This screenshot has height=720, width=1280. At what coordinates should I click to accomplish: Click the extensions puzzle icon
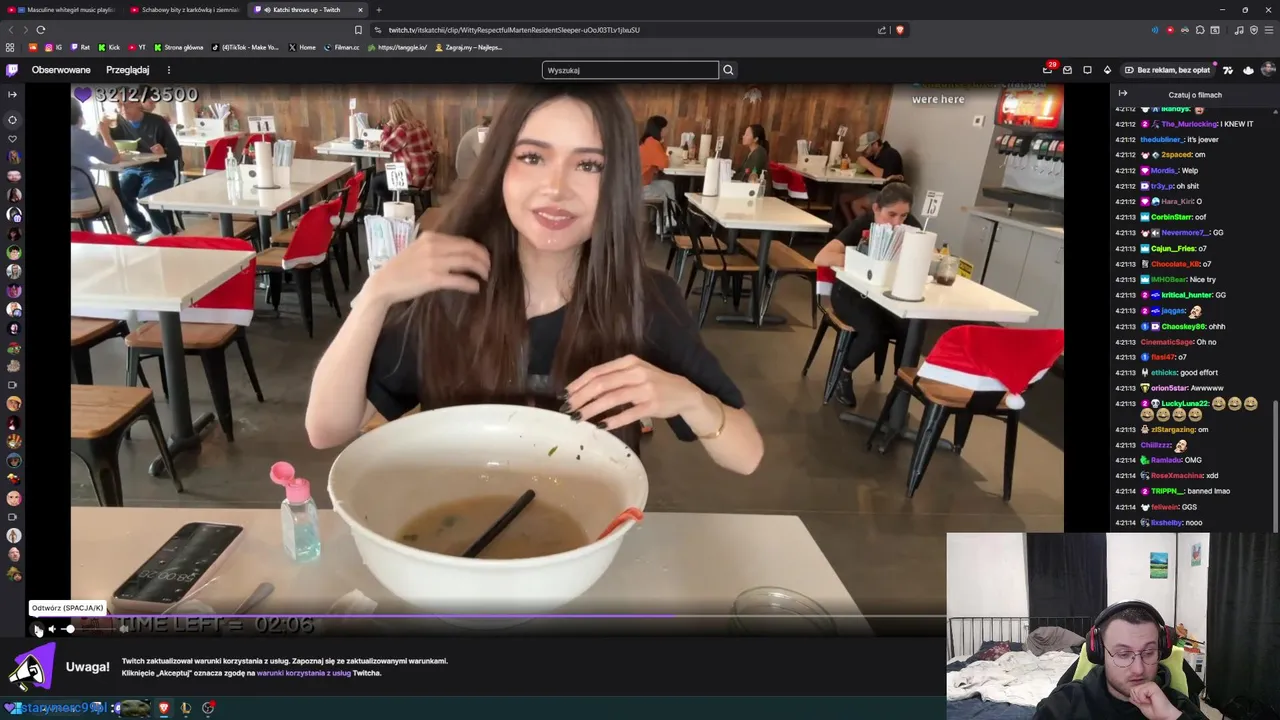point(1200,30)
